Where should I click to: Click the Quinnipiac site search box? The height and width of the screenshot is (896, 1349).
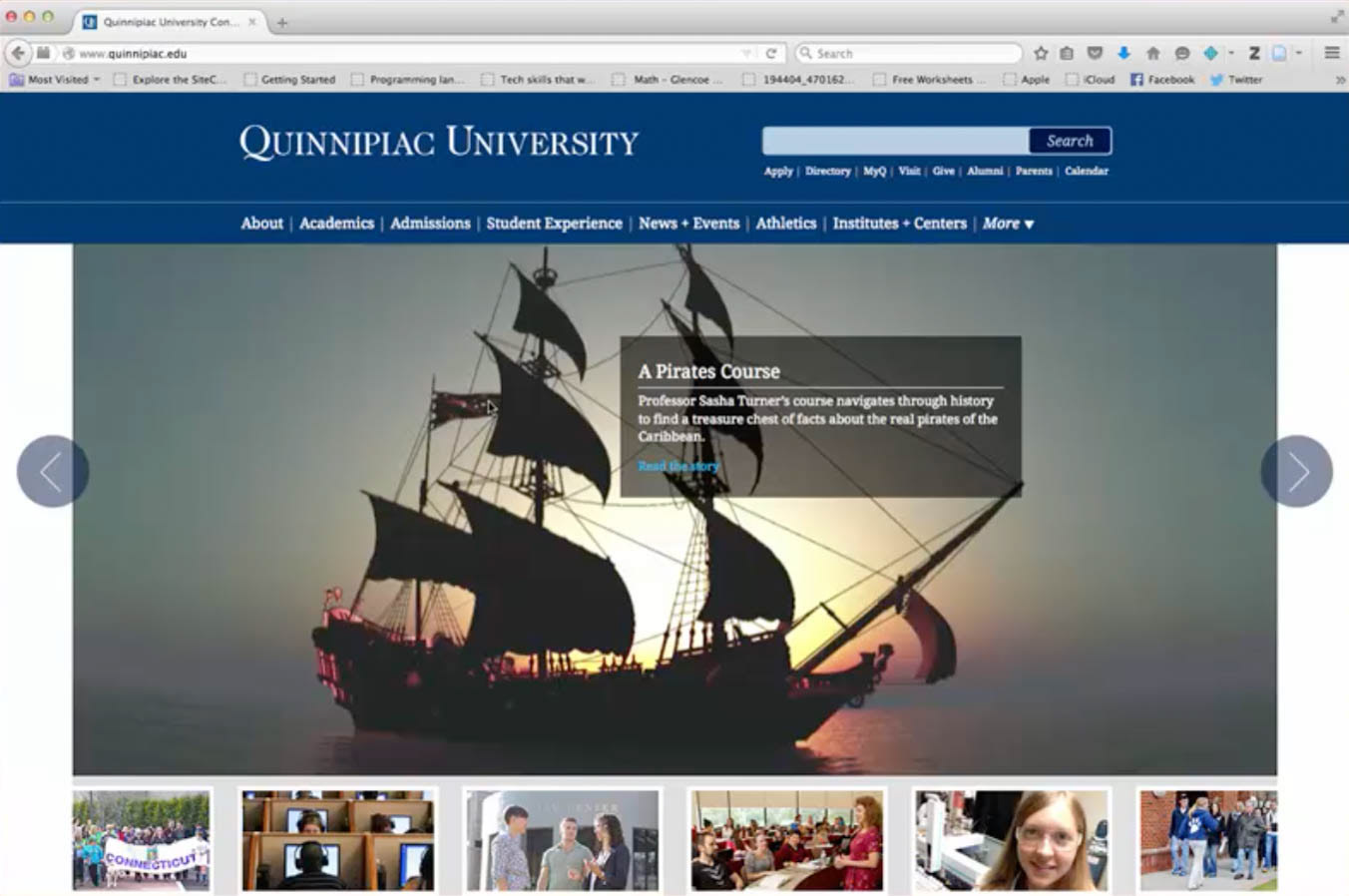pyautogui.click(x=896, y=141)
